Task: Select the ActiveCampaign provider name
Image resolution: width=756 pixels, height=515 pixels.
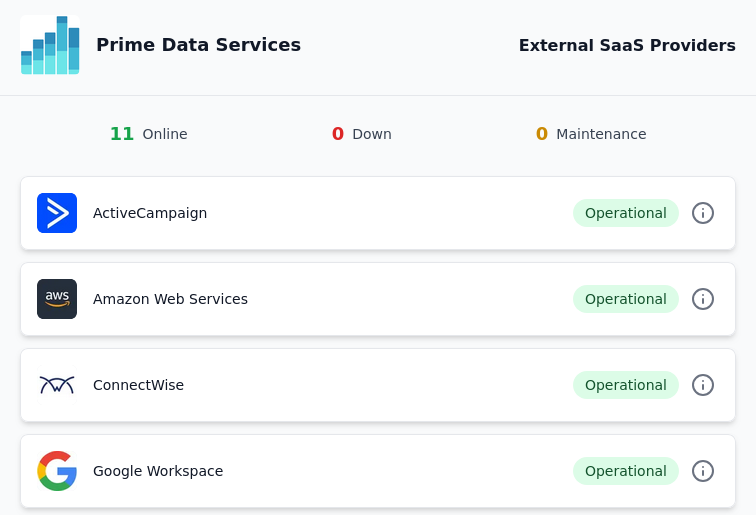Action: point(150,213)
